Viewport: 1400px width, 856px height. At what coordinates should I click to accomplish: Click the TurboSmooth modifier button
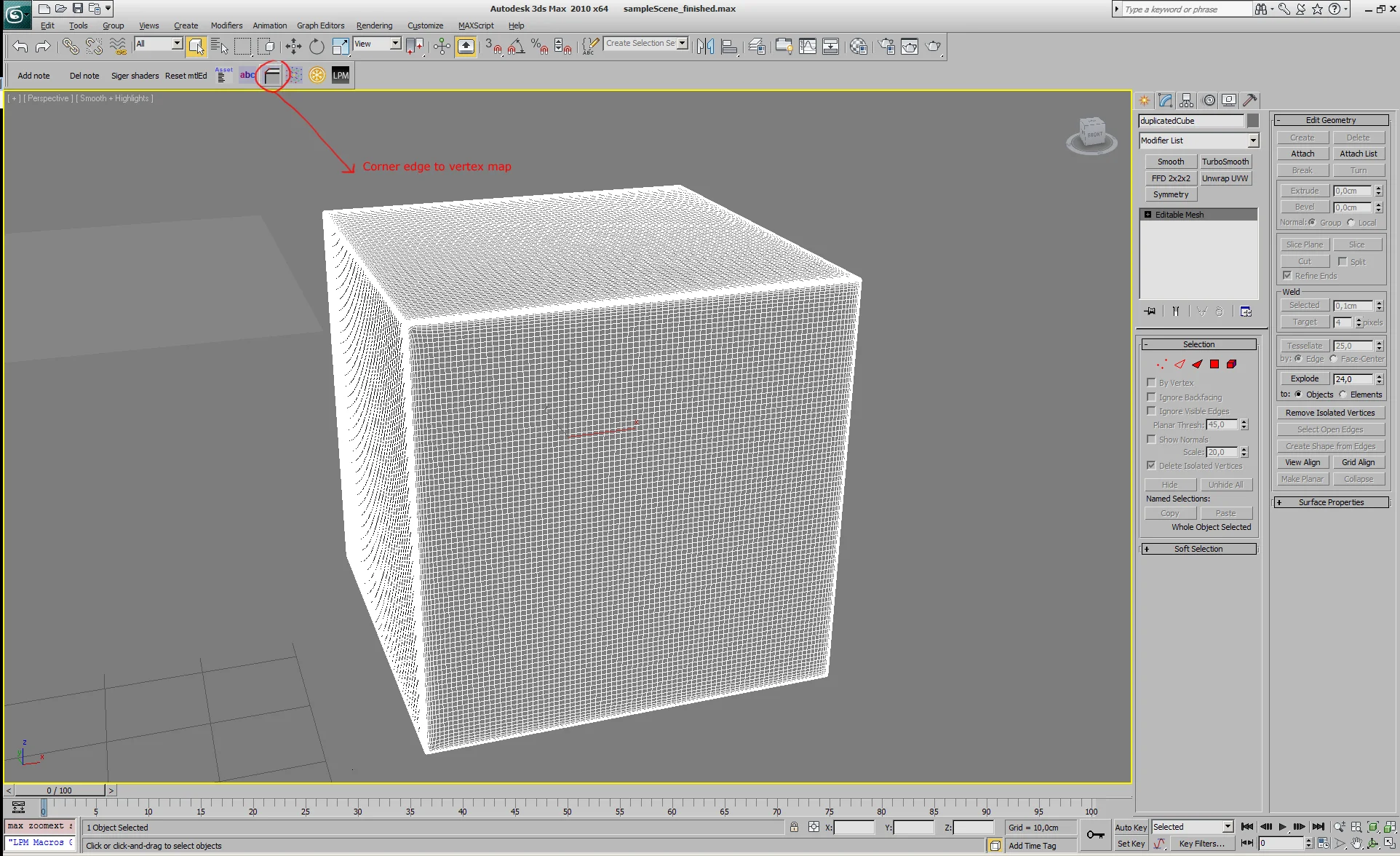point(1225,162)
